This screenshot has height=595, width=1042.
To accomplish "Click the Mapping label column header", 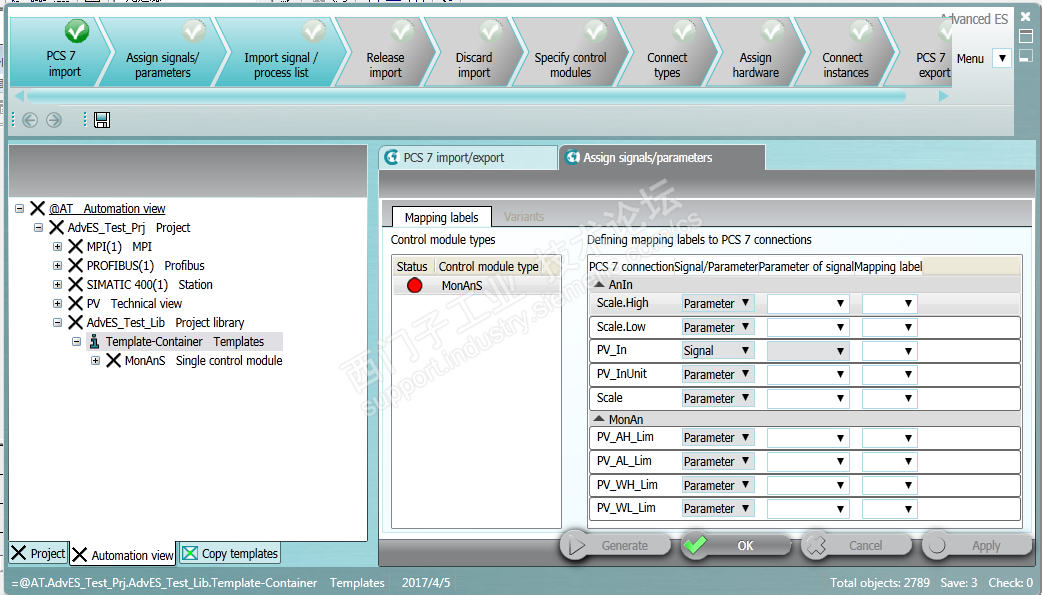I will pos(888,267).
